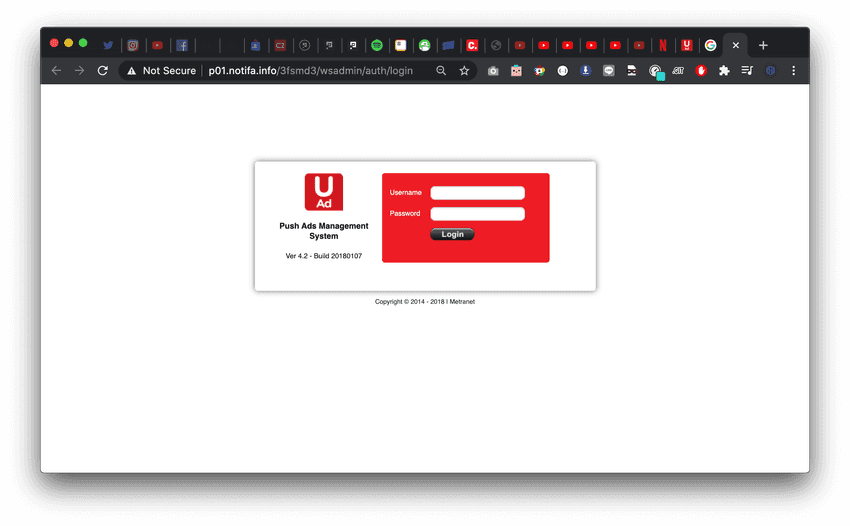This screenshot has height=526, width=850.
Task: Open the Chrome three-dot menu
Action: 794,71
